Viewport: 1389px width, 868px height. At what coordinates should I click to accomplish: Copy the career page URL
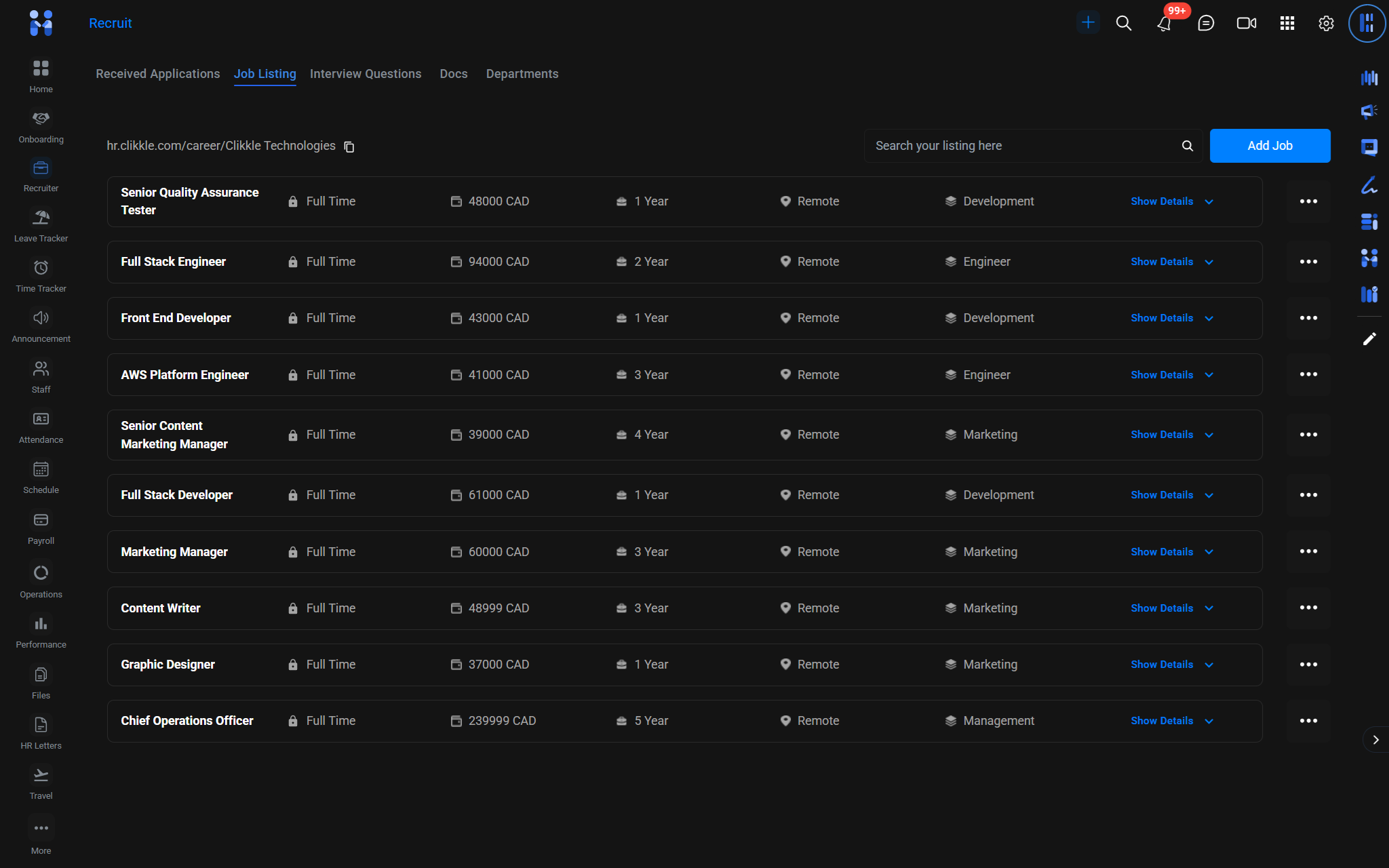(x=349, y=147)
